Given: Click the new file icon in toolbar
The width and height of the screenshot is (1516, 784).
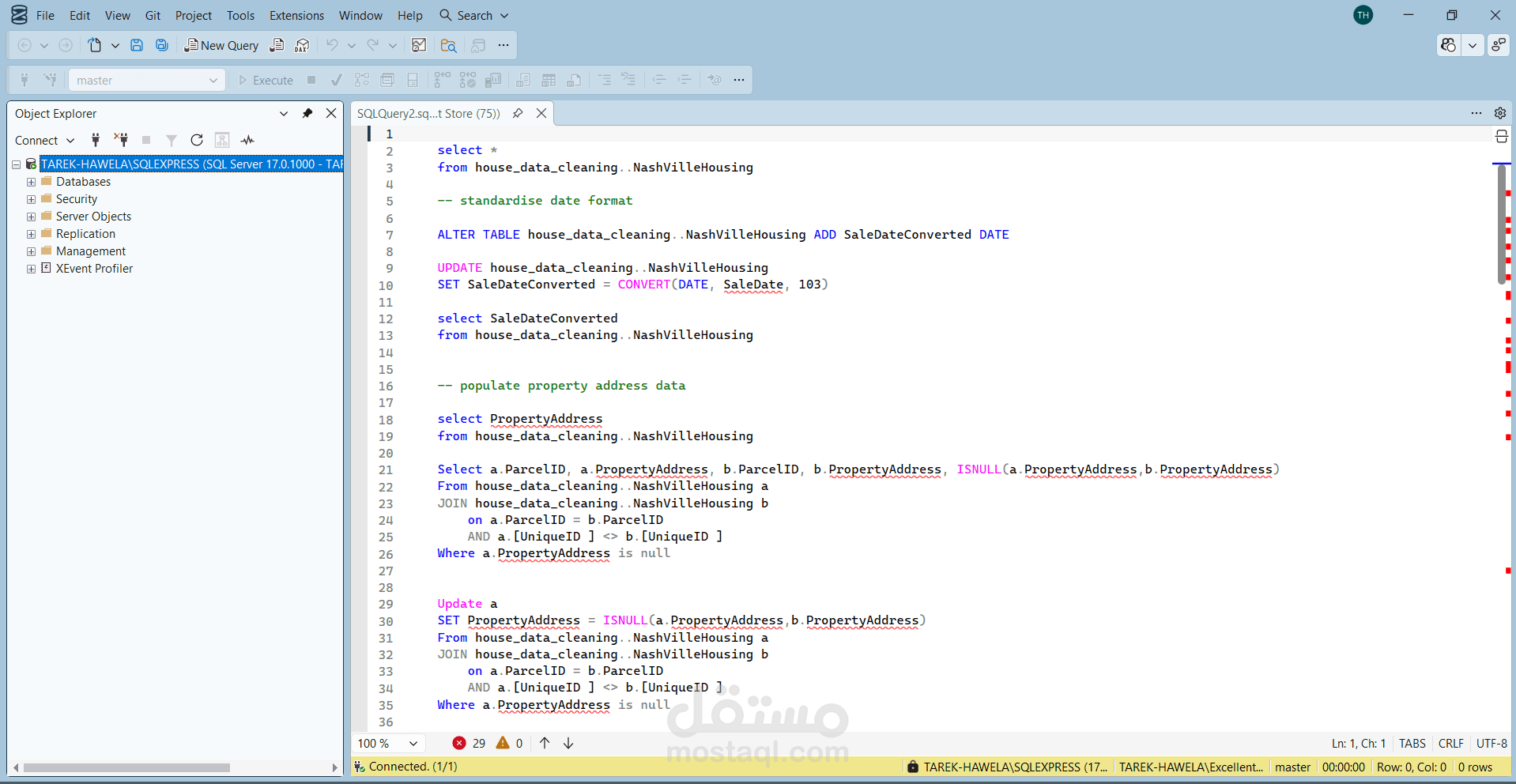Looking at the screenshot, I should (x=95, y=45).
